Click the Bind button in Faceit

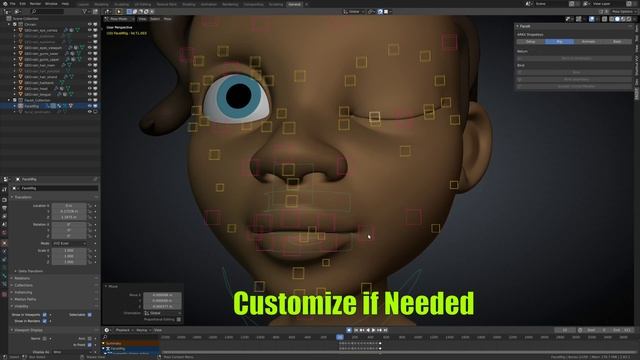[574, 72]
